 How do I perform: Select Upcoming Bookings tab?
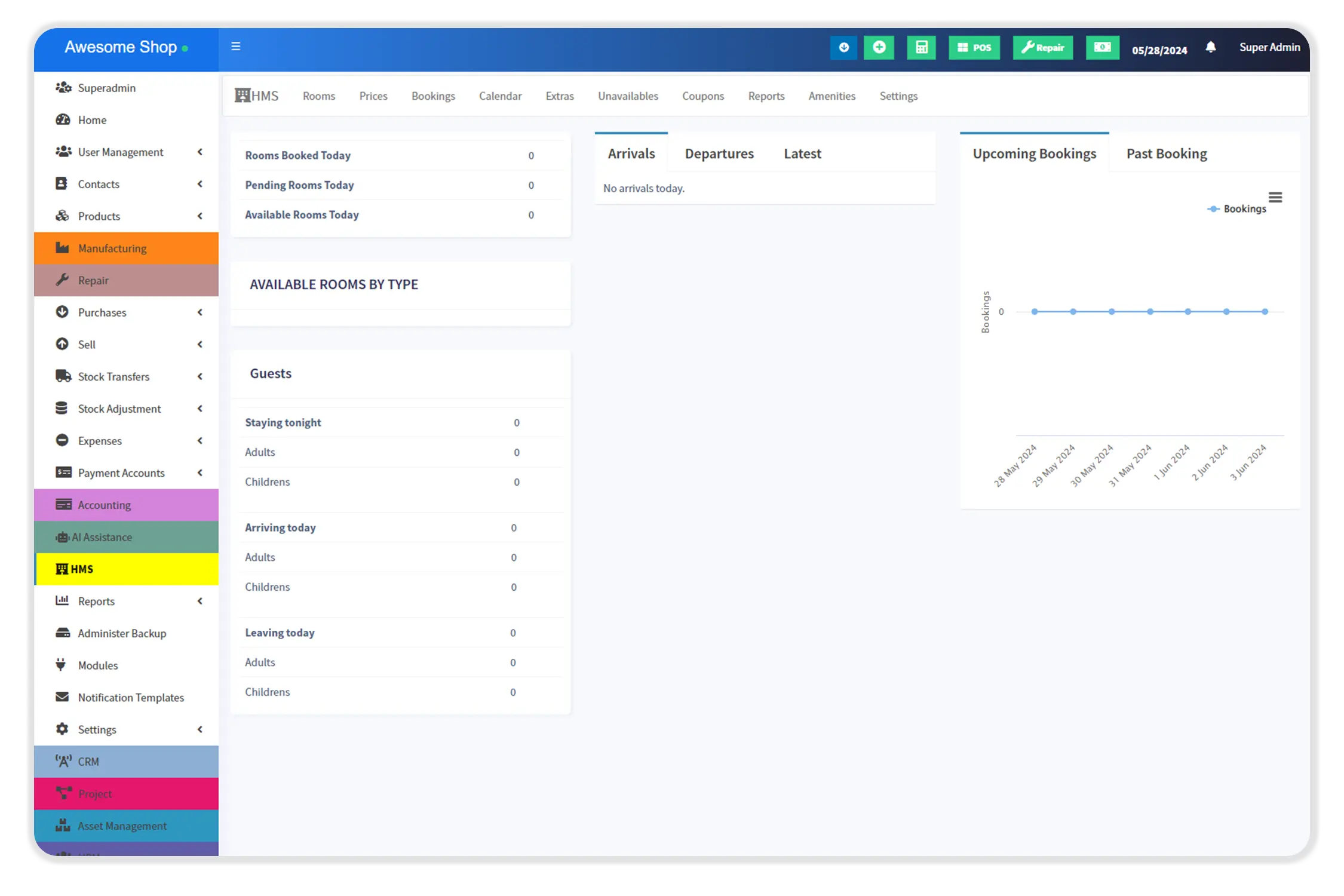click(x=1034, y=154)
